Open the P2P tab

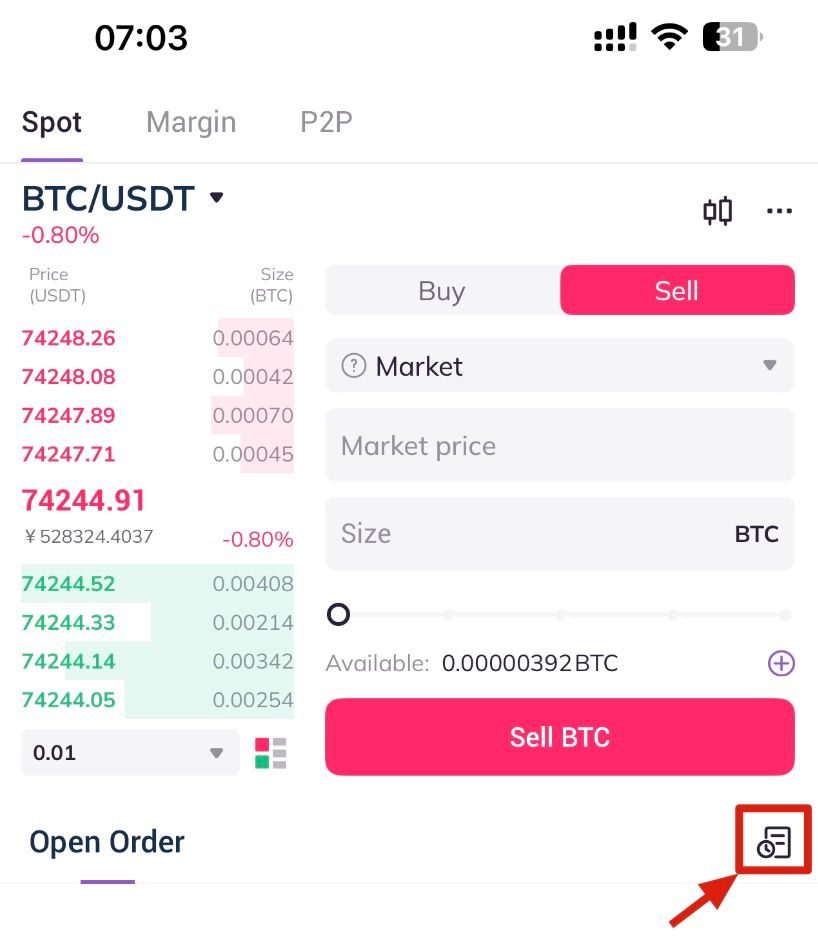click(x=326, y=123)
